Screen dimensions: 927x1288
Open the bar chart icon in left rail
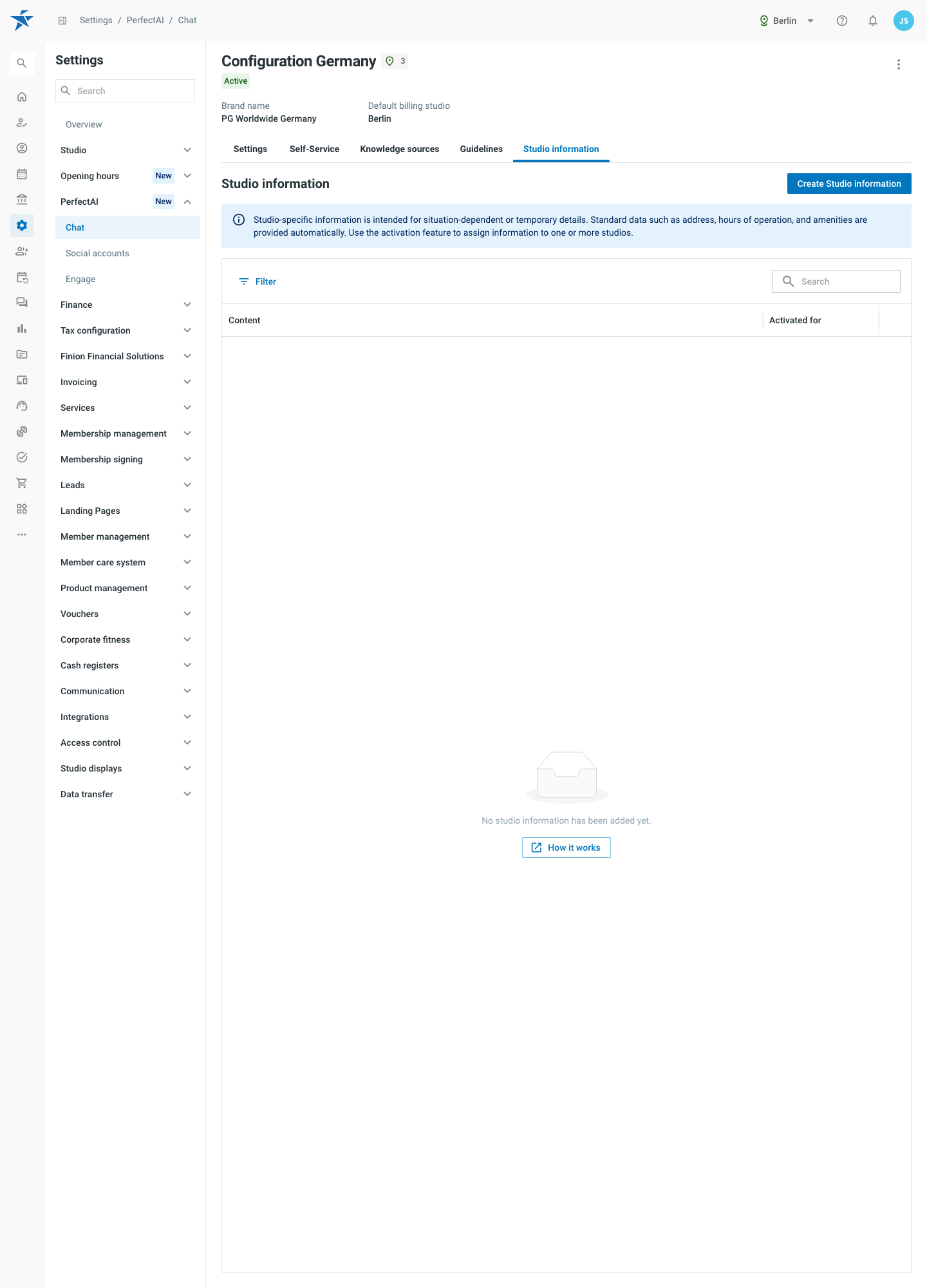22,328
